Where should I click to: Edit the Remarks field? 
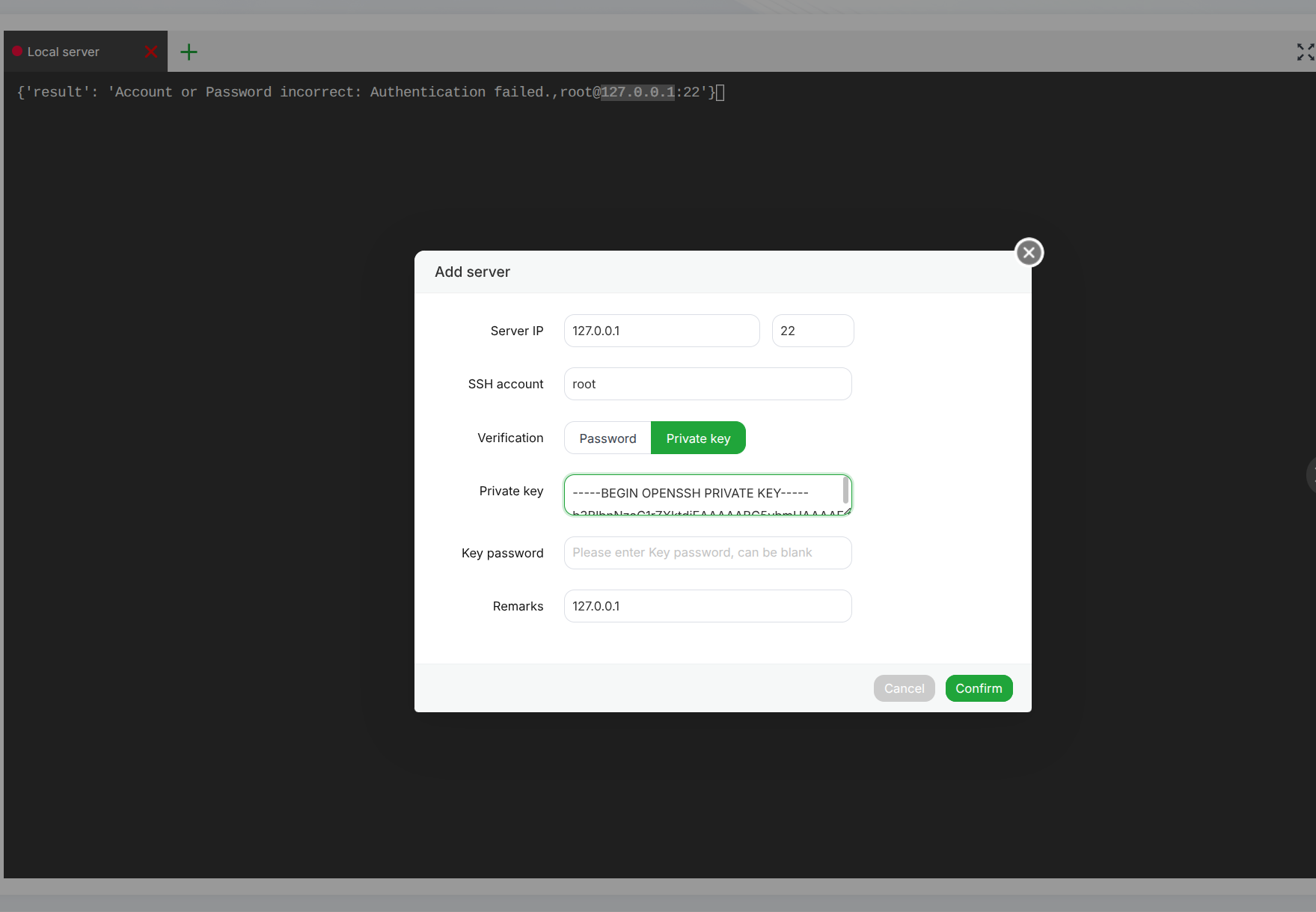[708, 606]
